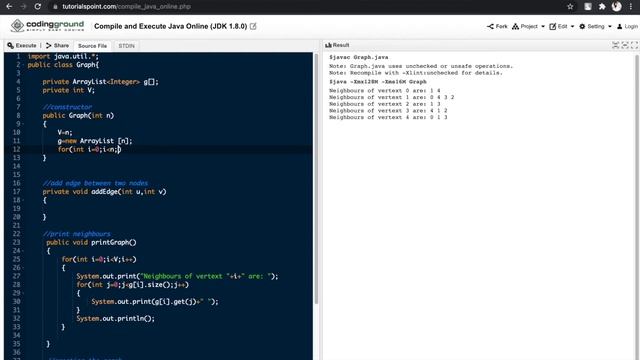Click the empty corner-bracket fullscreen icon

click(x=634, y=45)
